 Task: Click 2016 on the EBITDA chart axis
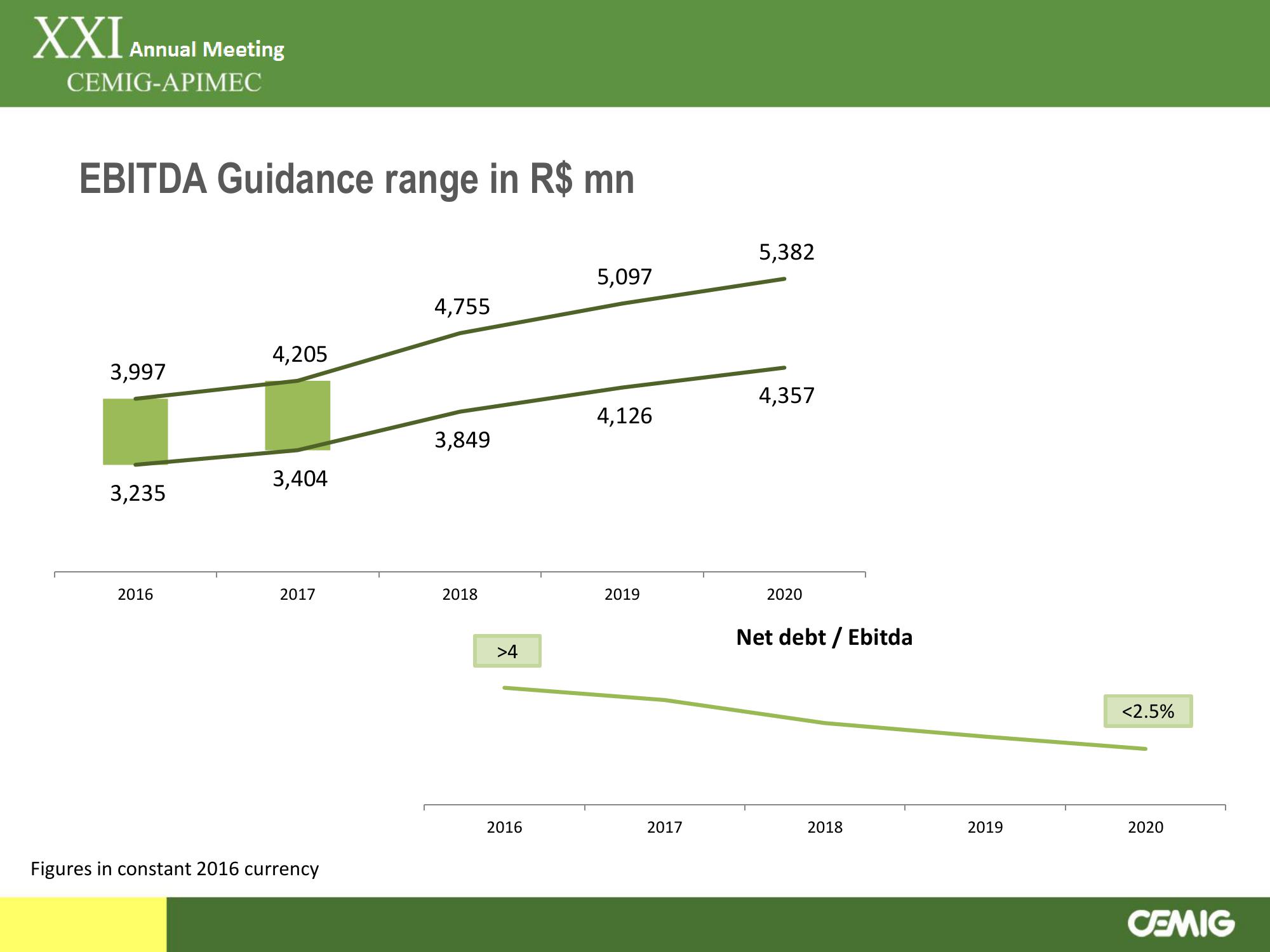pos(135,595)
